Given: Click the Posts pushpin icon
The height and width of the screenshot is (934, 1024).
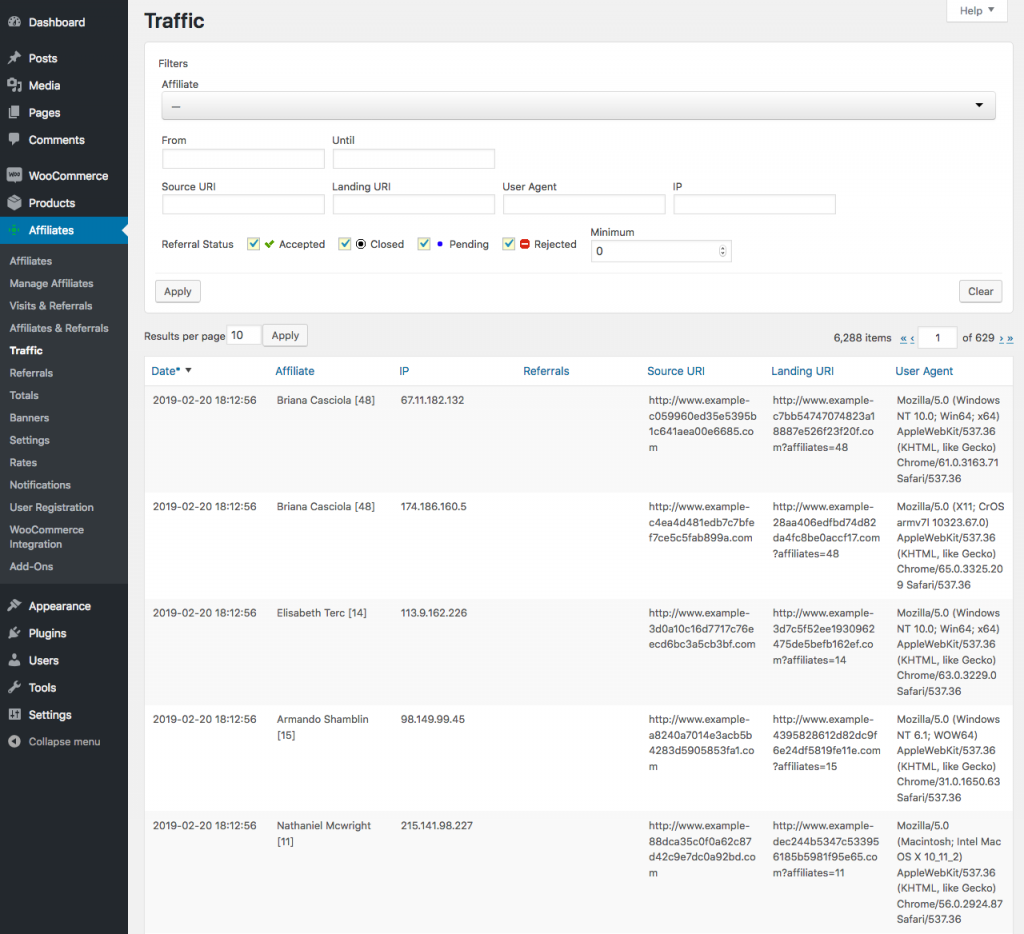Looking at the screenshot, I should tap(14, 58).
